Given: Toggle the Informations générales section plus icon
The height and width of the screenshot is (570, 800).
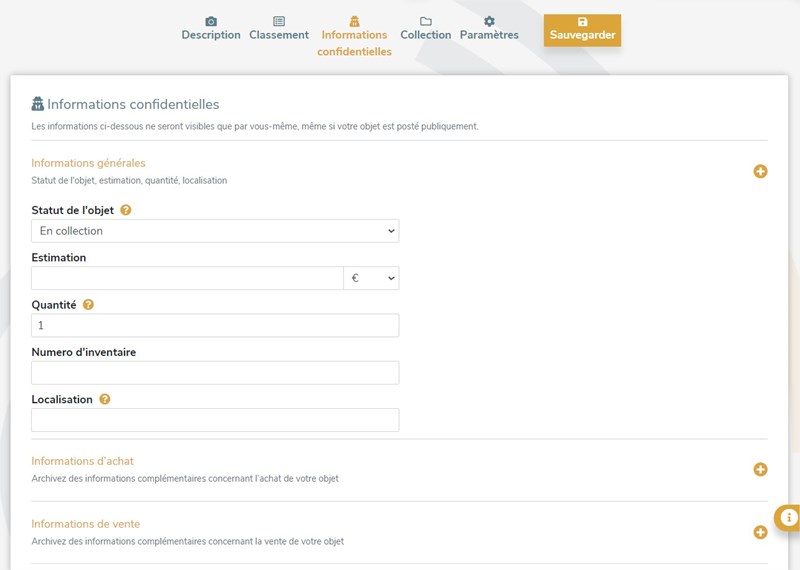Looking at the screenshot, I should [x=760, y=171].
